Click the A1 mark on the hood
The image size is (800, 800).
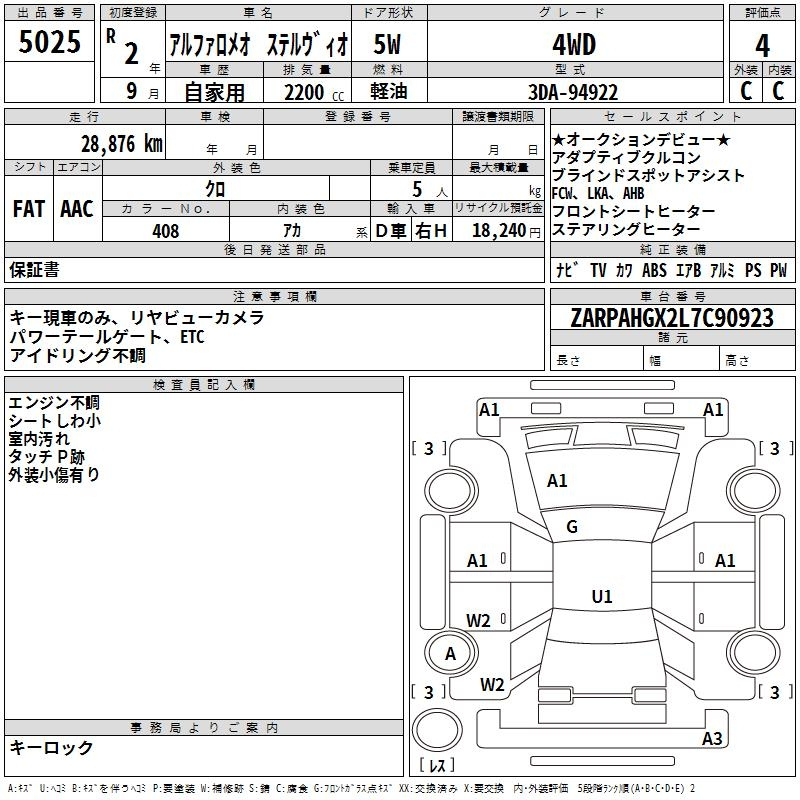point(557,480)
